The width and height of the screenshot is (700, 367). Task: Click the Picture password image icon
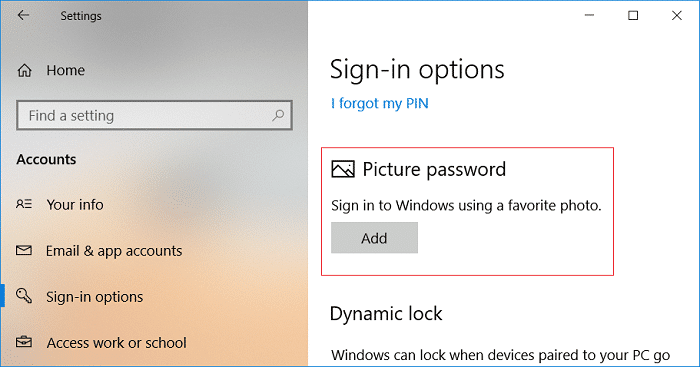pyautogui.click(x=343, y=169)
